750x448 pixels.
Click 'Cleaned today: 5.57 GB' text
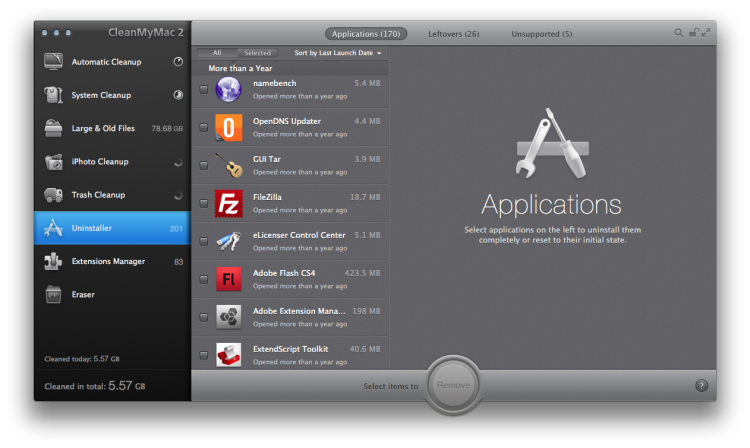(x=82, y=359)
